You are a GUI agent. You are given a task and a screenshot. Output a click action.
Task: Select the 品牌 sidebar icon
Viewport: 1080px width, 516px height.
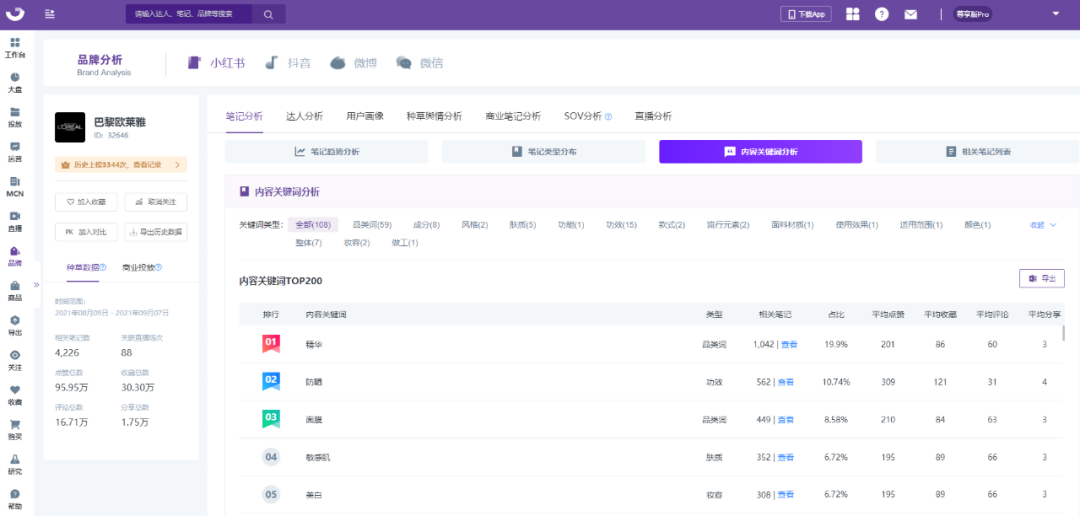point(15,256)
